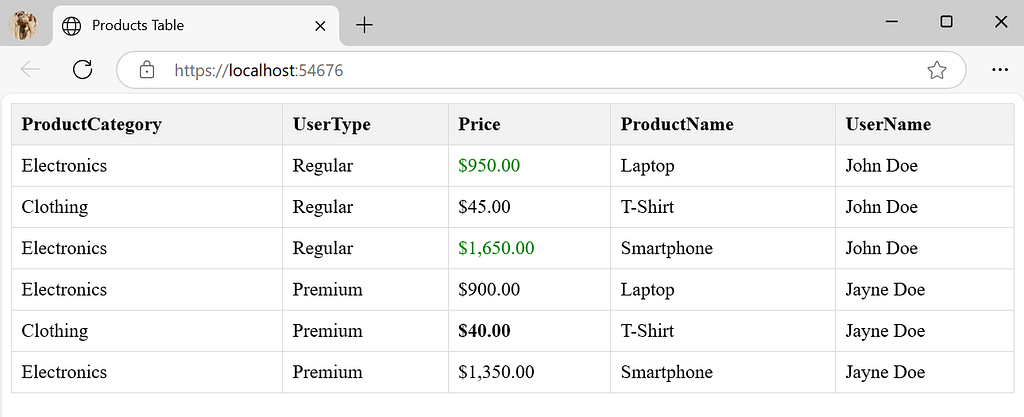Click the localhost address bar
This screenshot has height=417, width=1024.
tap(541, 70)
